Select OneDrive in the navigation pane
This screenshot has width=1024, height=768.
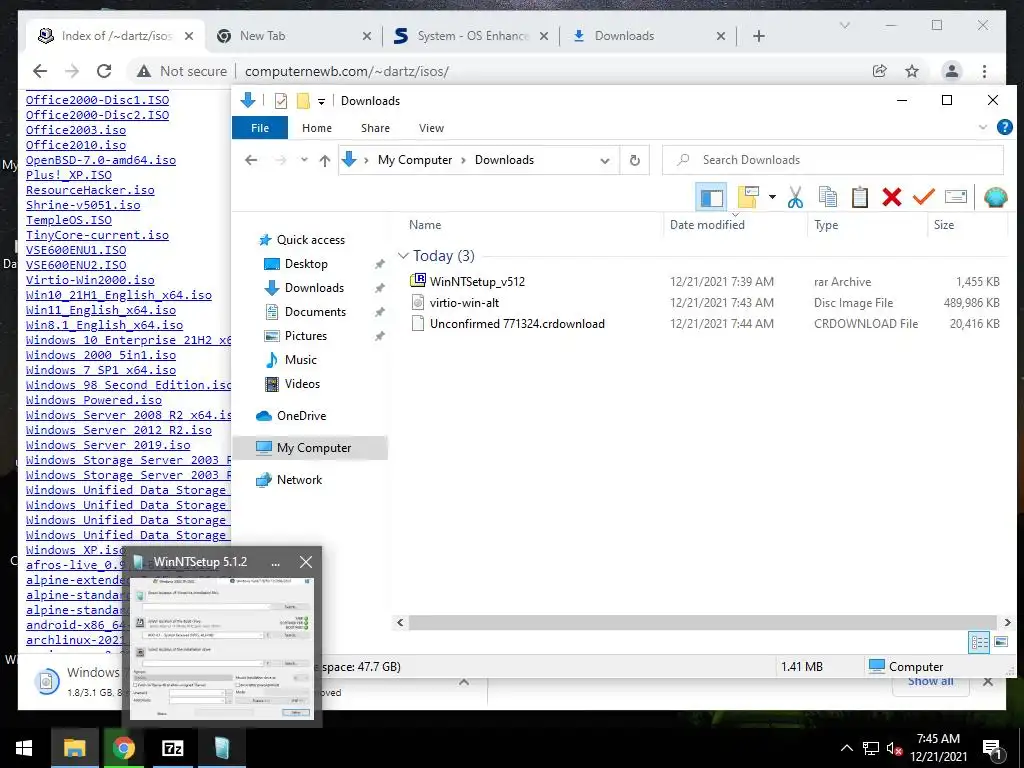click(300, 416)
